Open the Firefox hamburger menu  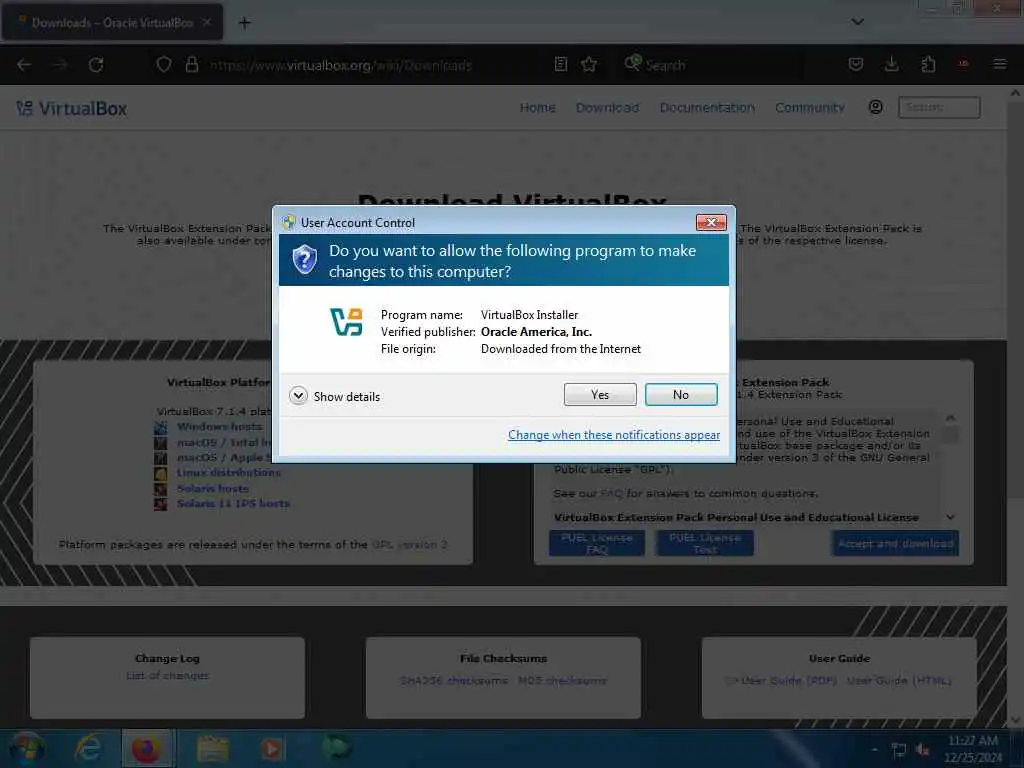[x=999, y=64]
